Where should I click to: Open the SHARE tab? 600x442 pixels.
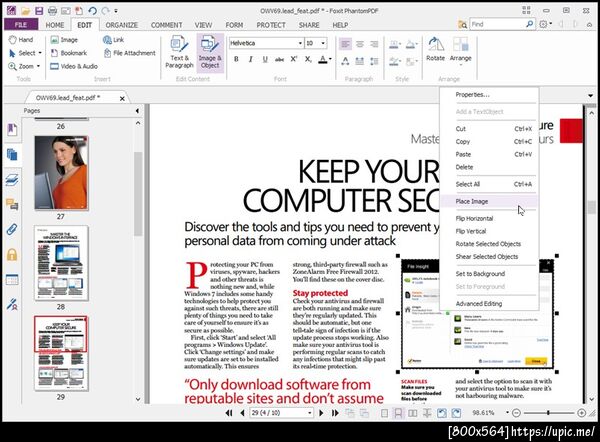(x=309, y=25)
